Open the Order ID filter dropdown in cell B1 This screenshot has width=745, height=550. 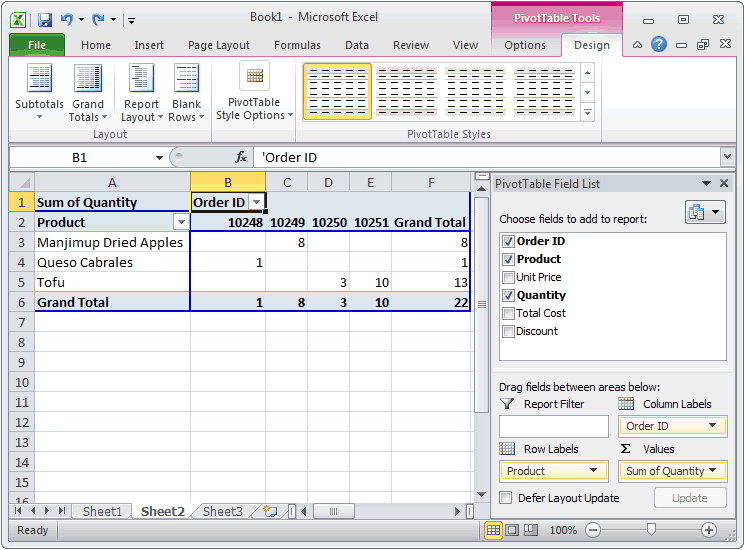(257, 202)
